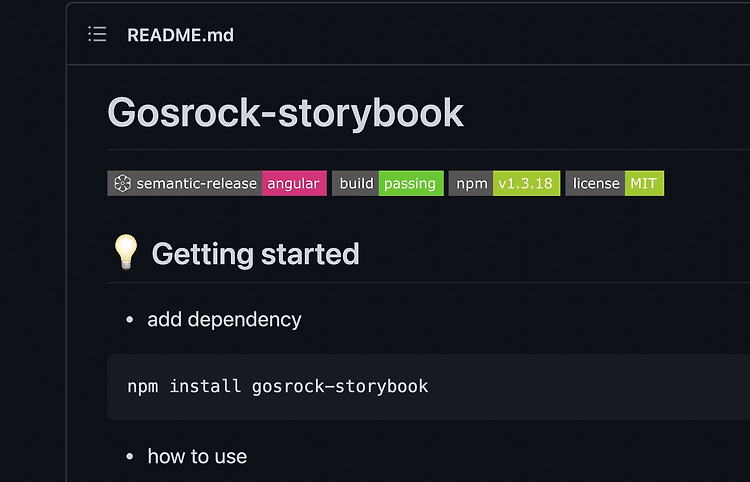Open the semantic-release angular badge

(217, 183)
